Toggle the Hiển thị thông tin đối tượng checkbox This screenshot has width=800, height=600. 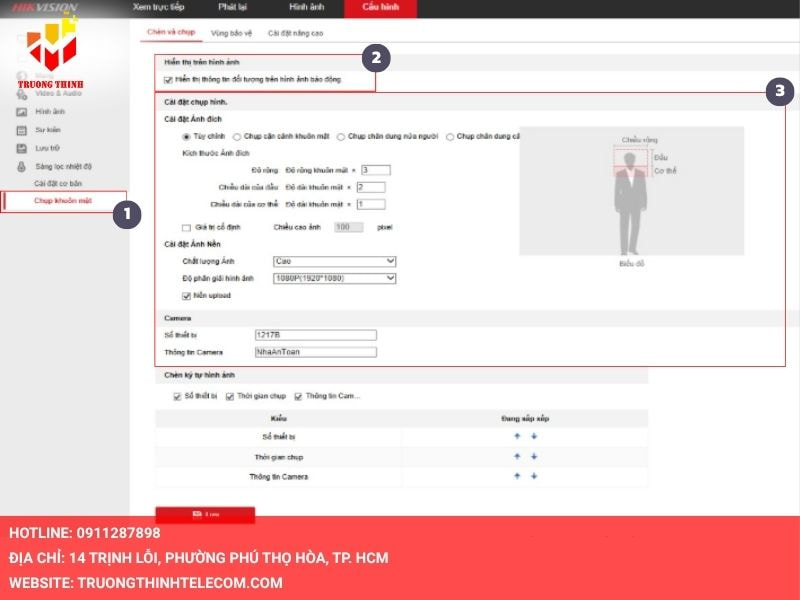pyautogui.click(x=168, y=78)
